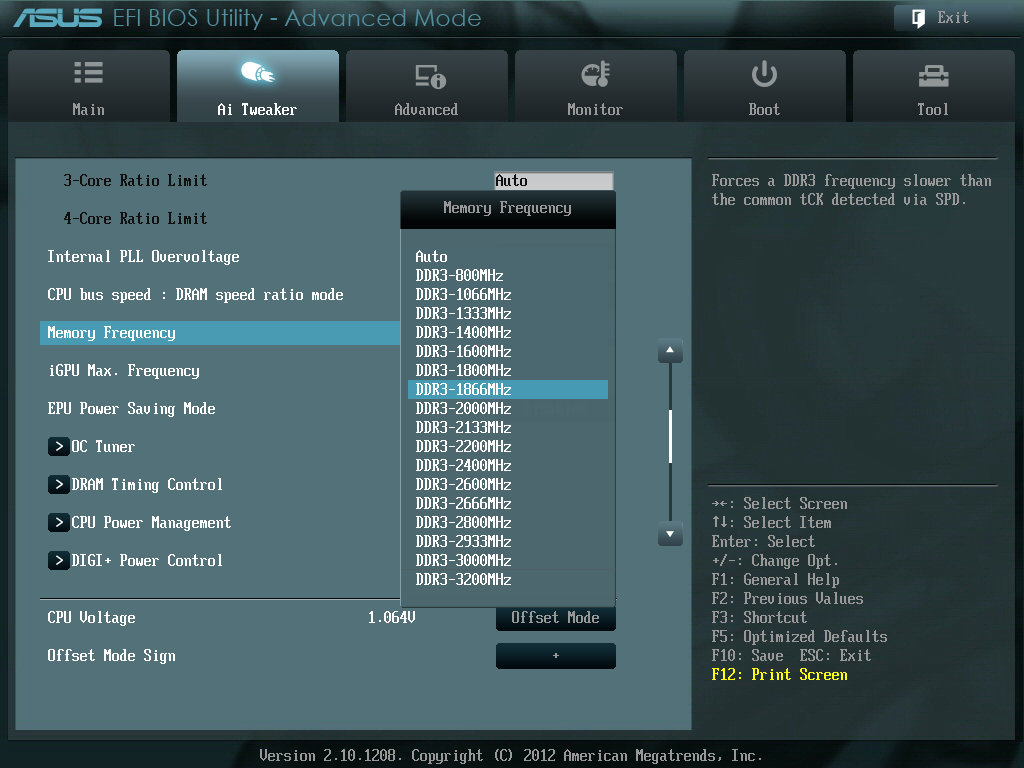Select CPU bus speed DRAM ratio mode

[x=195, y=295]
